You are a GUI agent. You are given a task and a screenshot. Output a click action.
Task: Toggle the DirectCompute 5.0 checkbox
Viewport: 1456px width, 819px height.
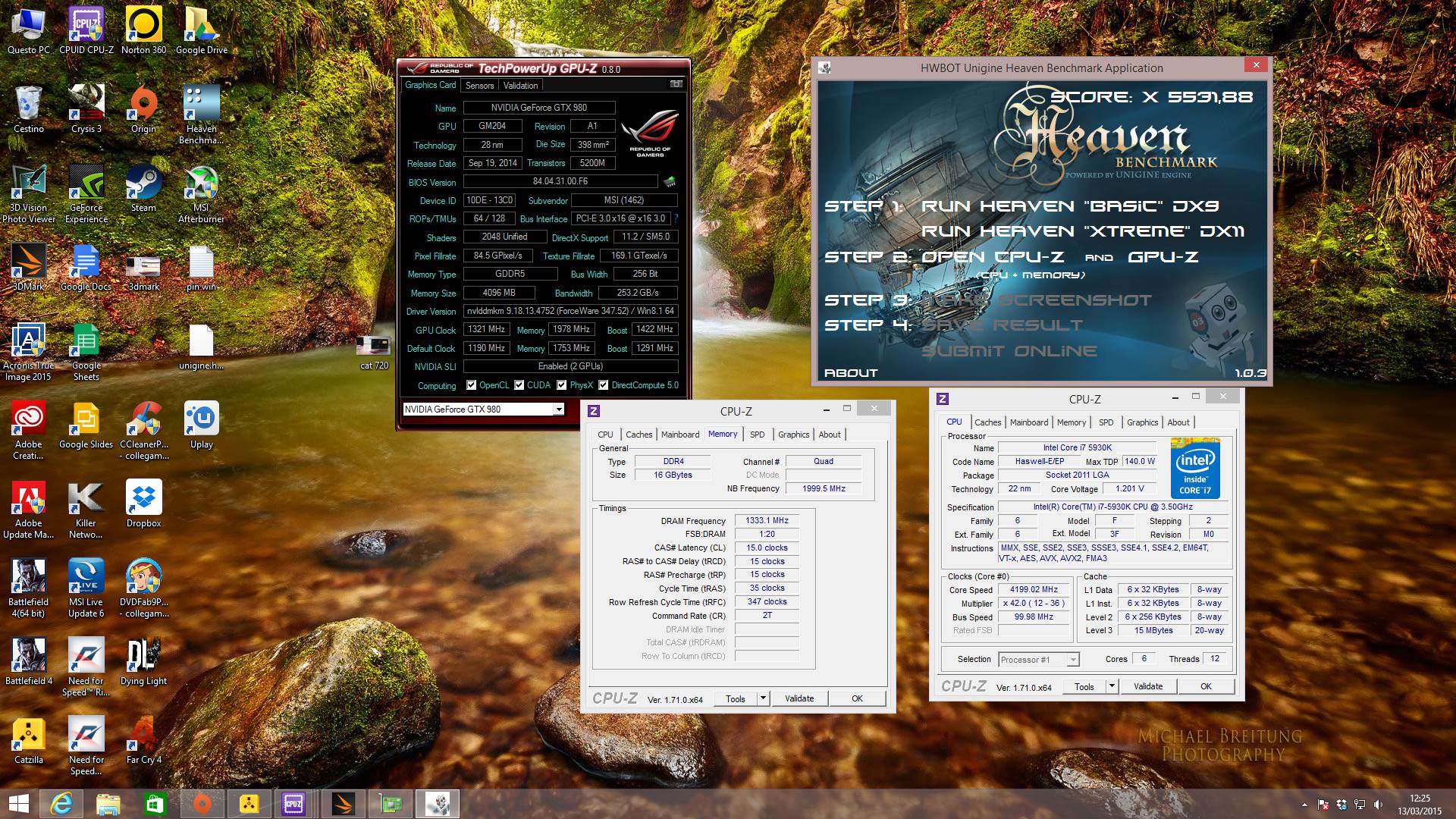tap(604, 385)
